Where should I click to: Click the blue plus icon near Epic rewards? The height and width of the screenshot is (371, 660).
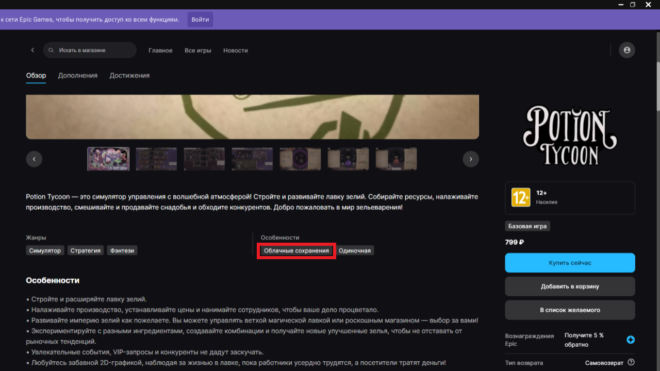point(630,339)
